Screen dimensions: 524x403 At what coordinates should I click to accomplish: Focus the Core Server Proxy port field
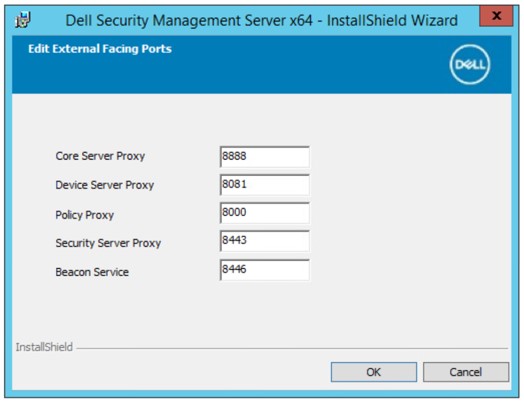(x=264, y=156)
